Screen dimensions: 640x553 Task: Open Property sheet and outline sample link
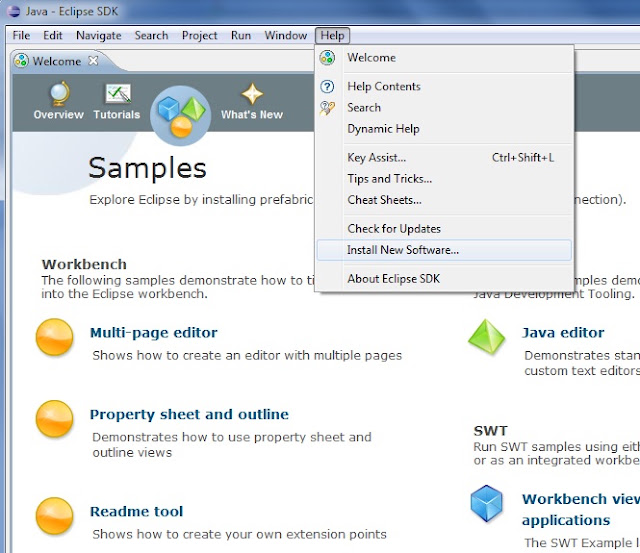tap(189, 414)
